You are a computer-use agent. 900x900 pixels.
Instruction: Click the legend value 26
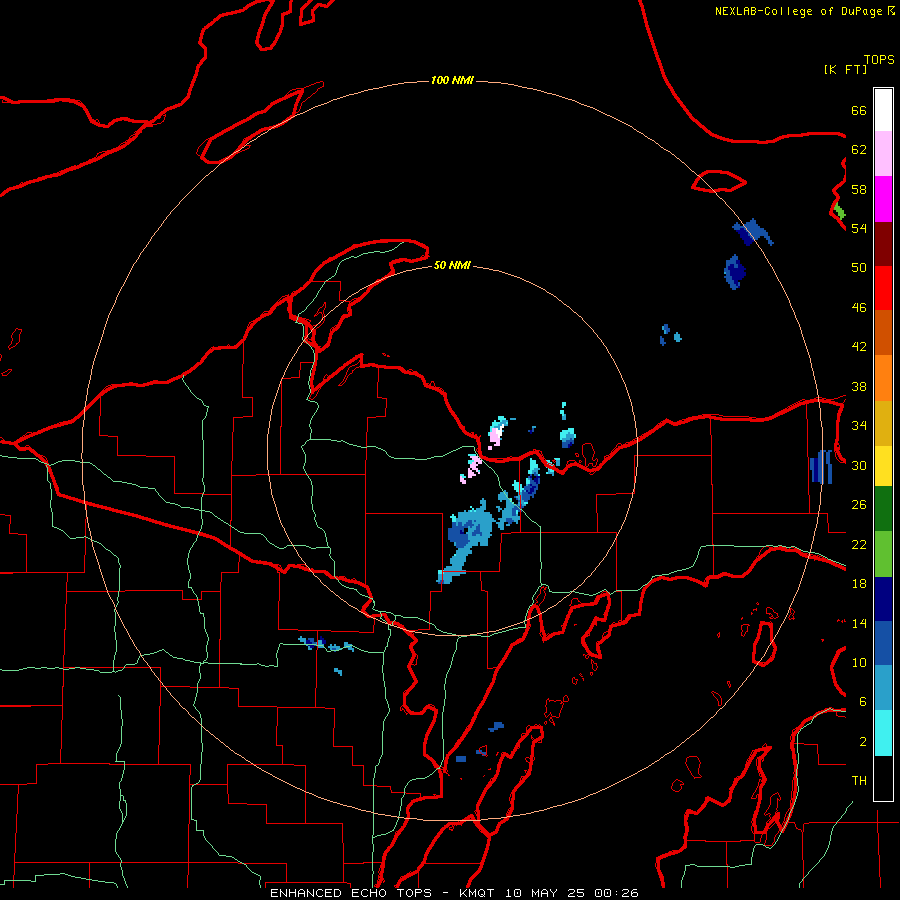859,505
